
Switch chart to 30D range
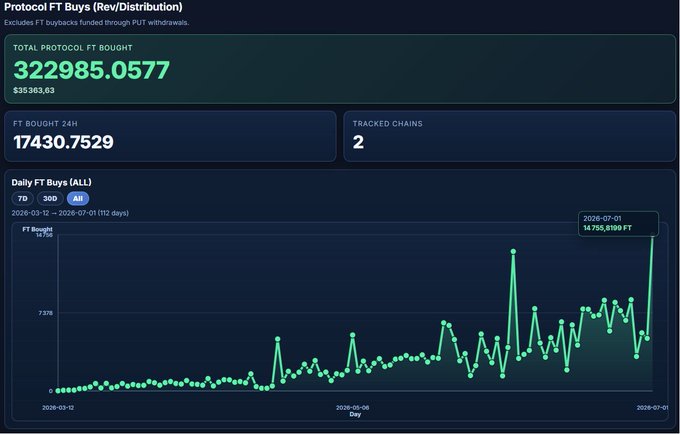pos(50,199)
